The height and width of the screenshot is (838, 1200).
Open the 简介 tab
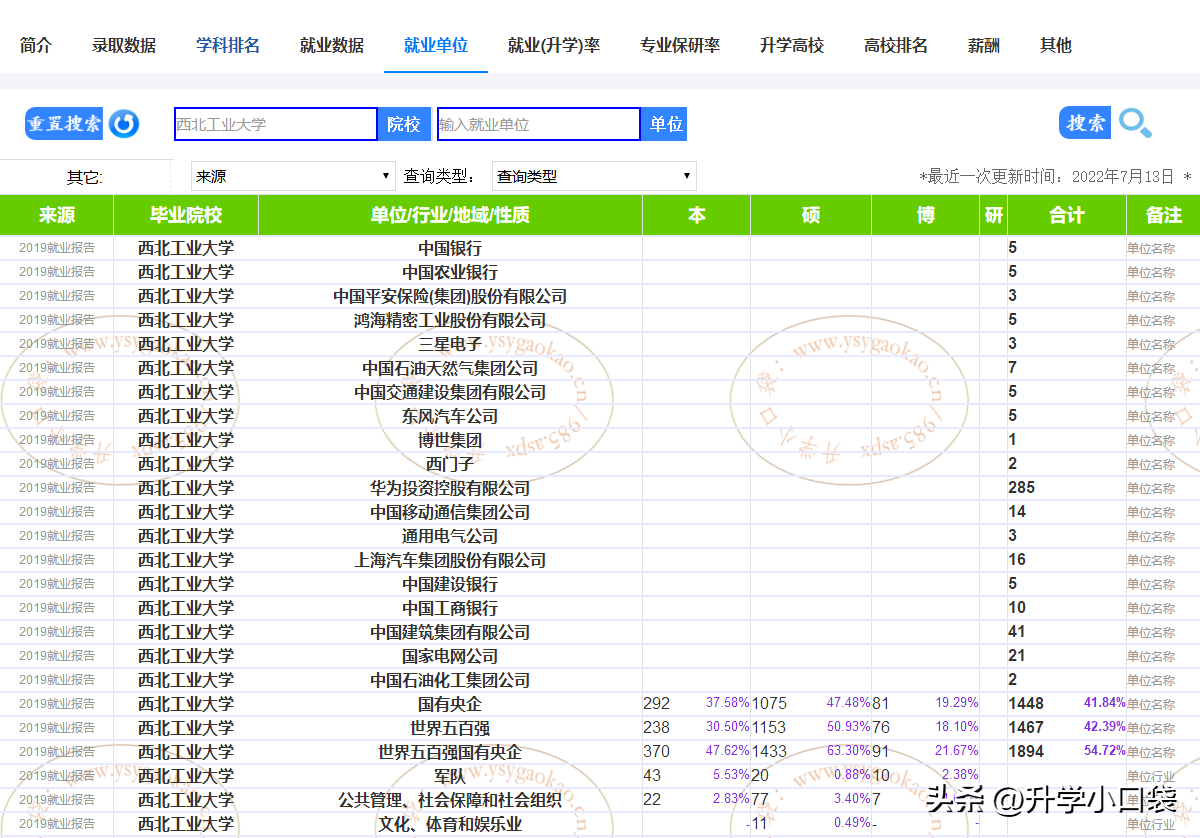tap(36, 45)
